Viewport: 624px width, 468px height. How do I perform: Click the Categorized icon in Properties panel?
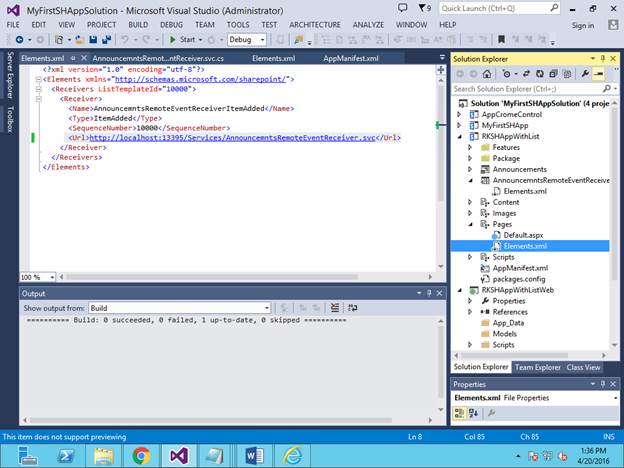coord(461,412)
